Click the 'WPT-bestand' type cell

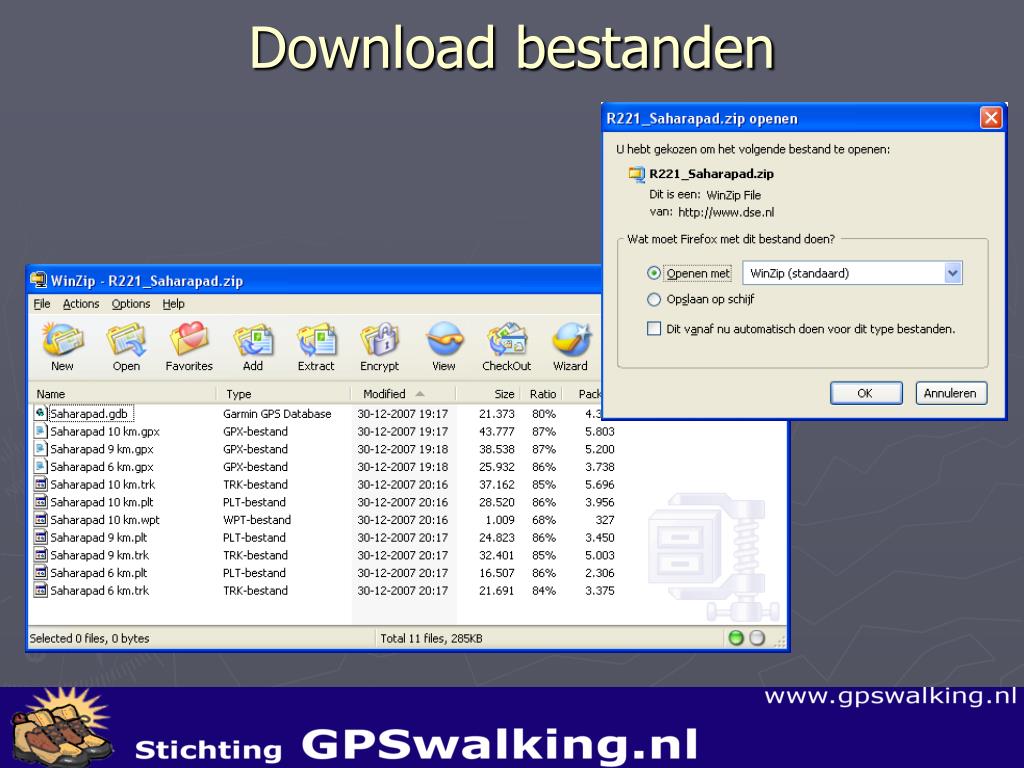tap(257, 519)
